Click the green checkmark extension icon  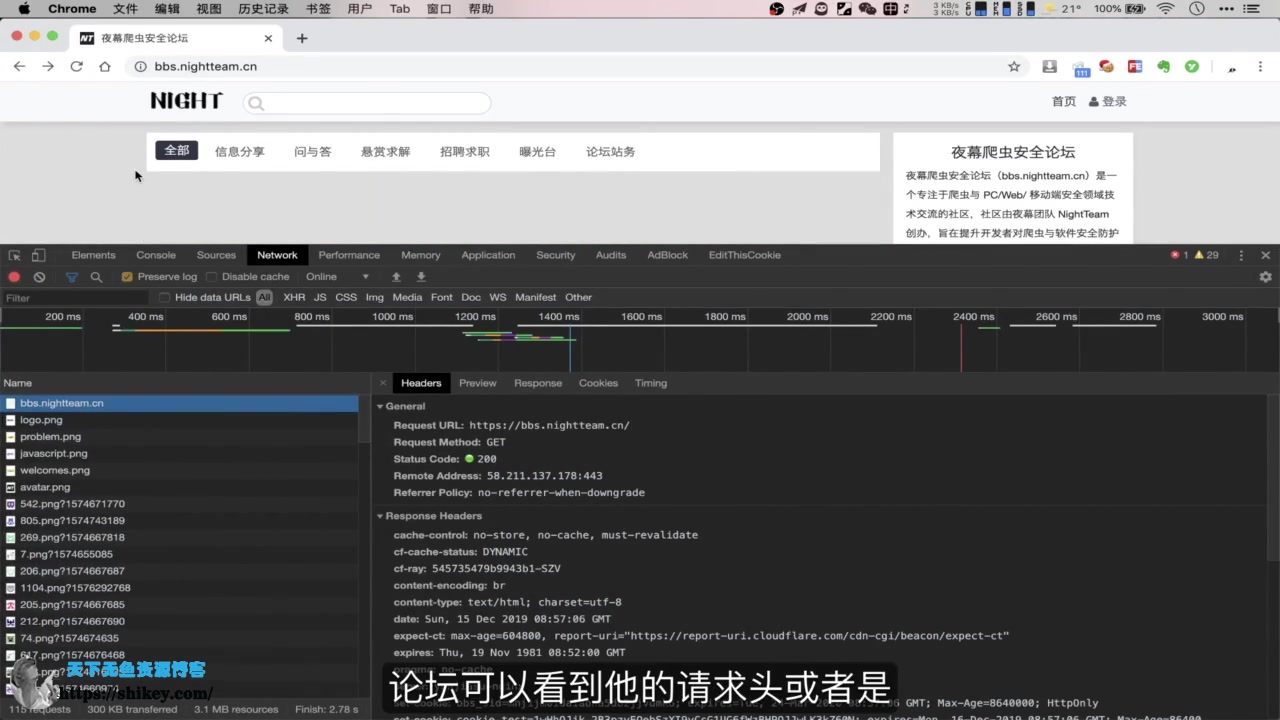click(x=1192, y=67)
